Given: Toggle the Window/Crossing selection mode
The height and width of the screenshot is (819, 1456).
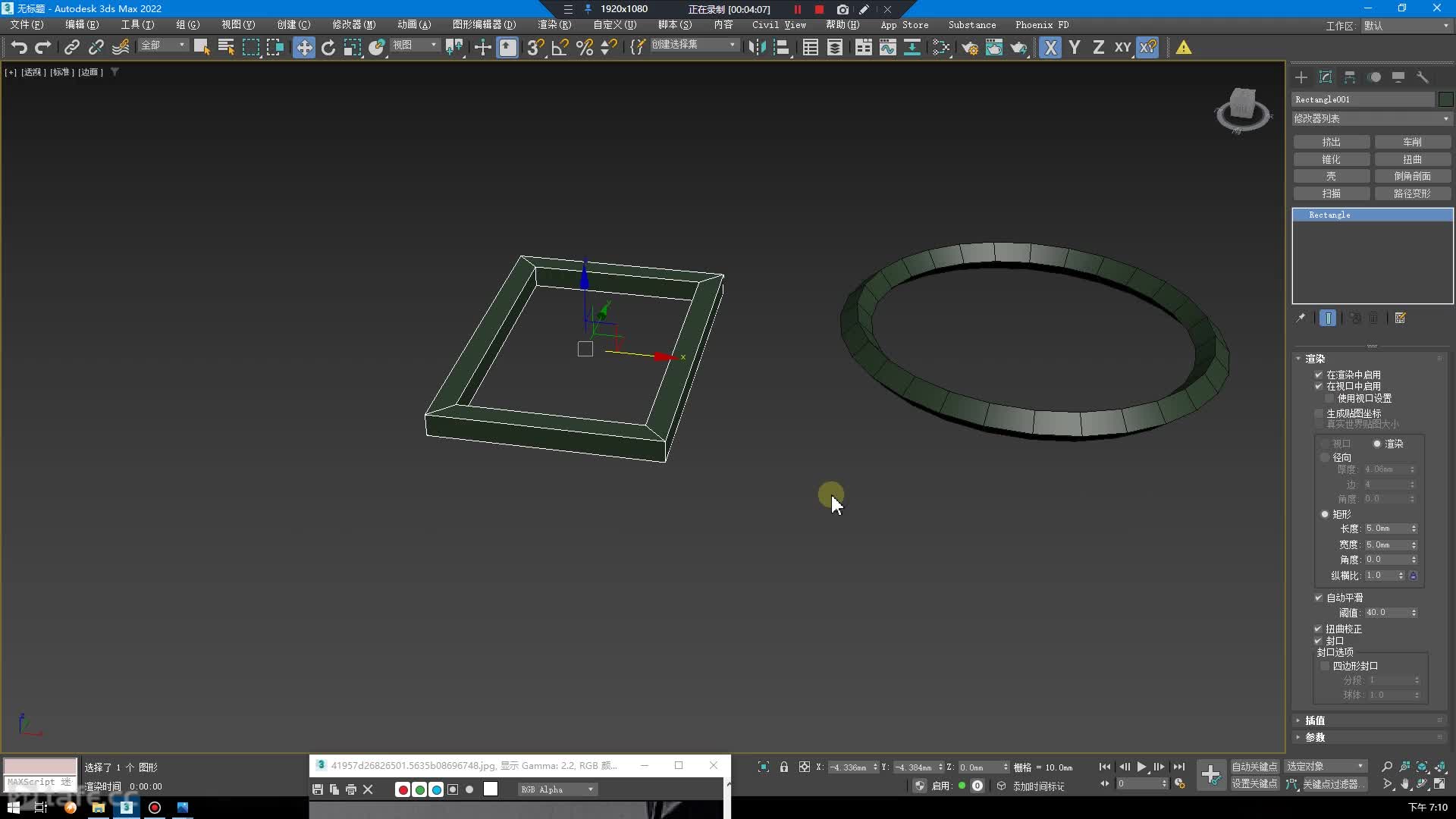Looking at the screenshot, I should coord(275,48).
